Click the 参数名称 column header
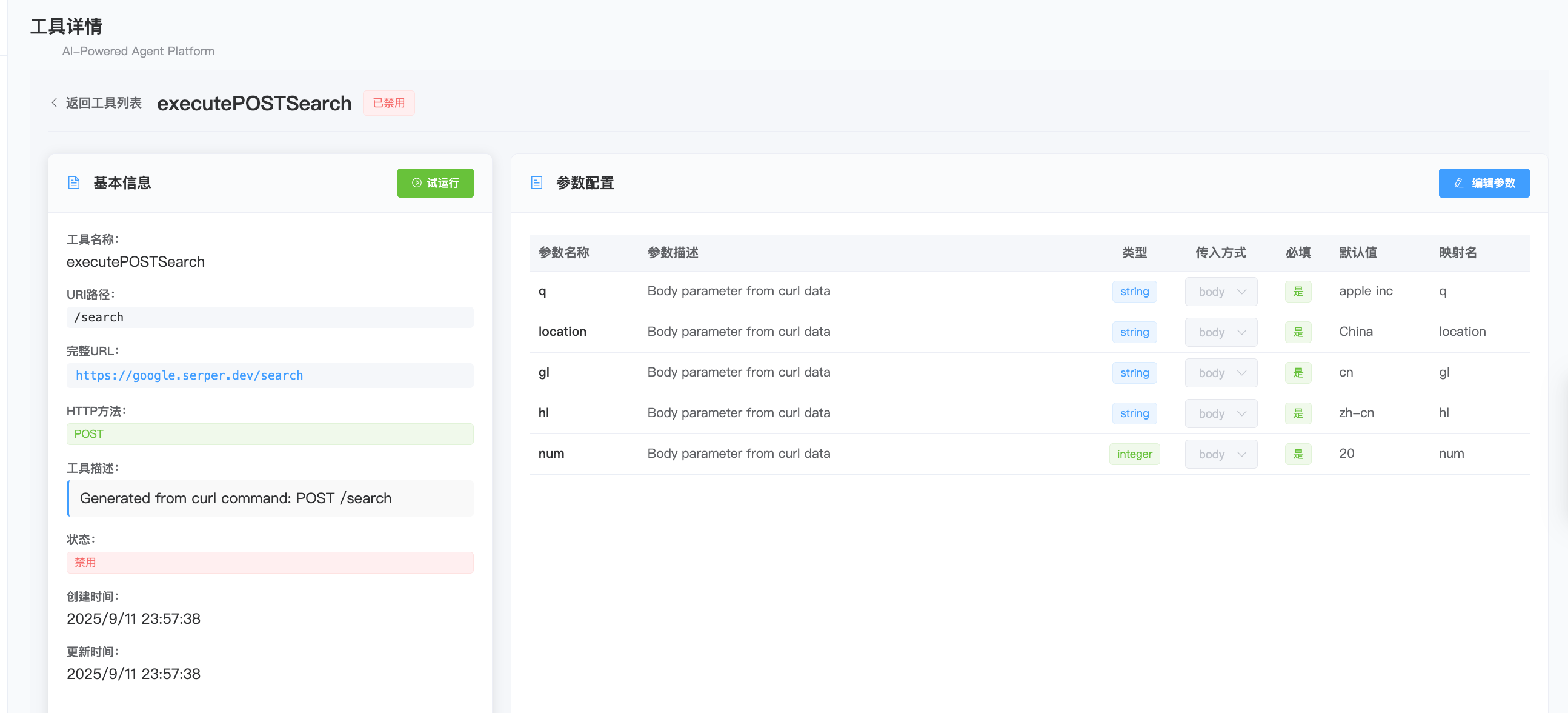1568x713 pixels. pos(563,253)
